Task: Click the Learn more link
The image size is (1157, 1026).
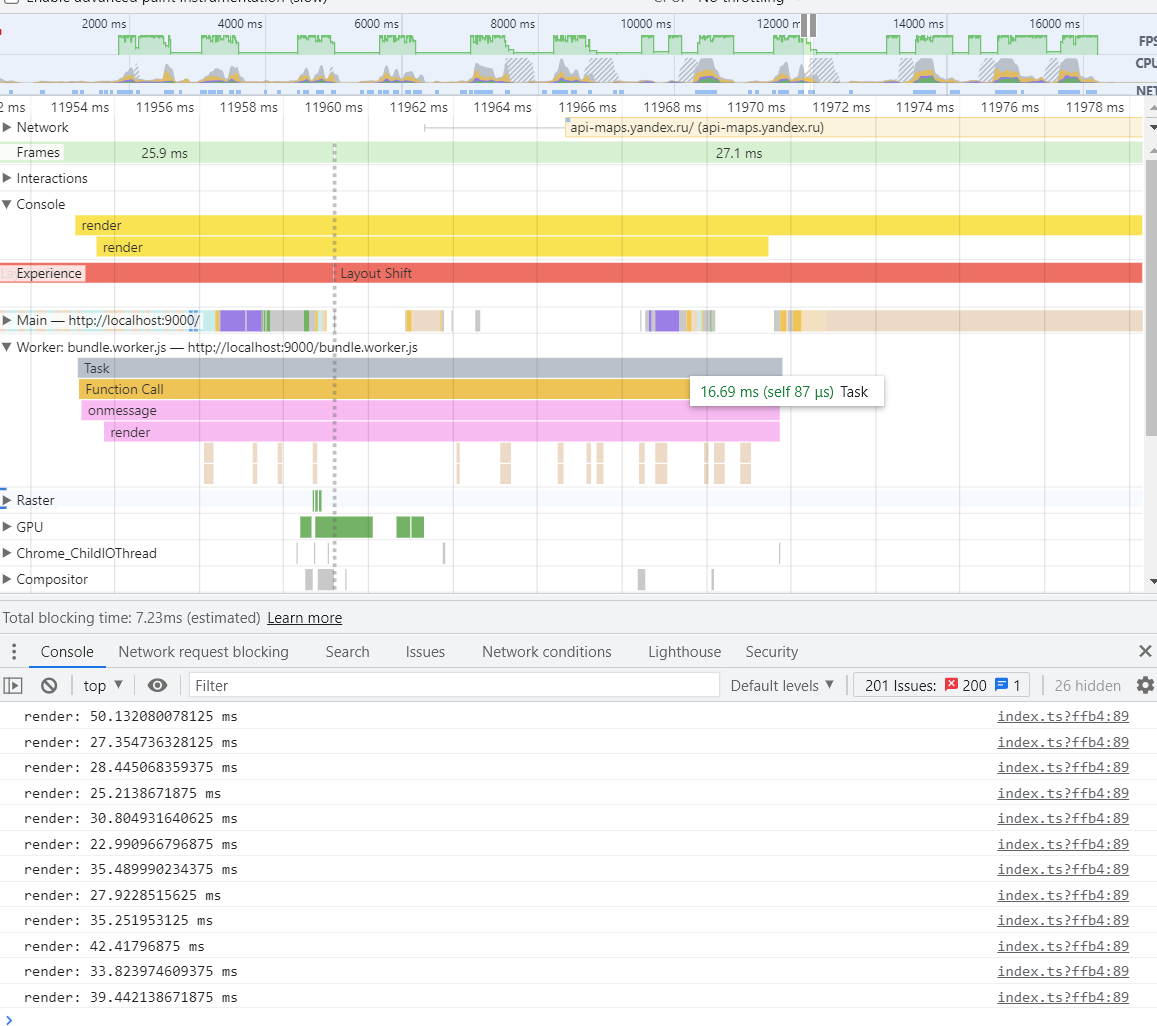Action: pyautogui.click(x=305, y=618)
